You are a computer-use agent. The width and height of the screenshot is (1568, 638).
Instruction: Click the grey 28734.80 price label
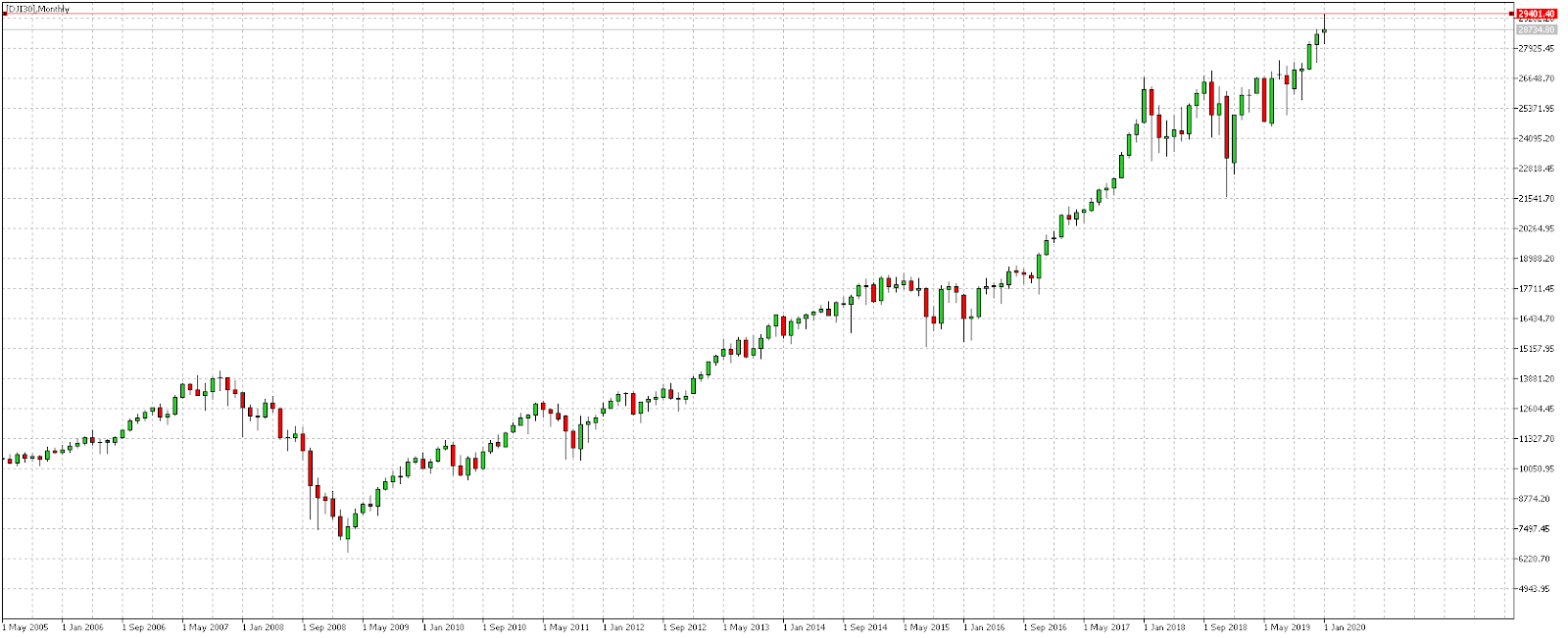(x=1536, y=30)
